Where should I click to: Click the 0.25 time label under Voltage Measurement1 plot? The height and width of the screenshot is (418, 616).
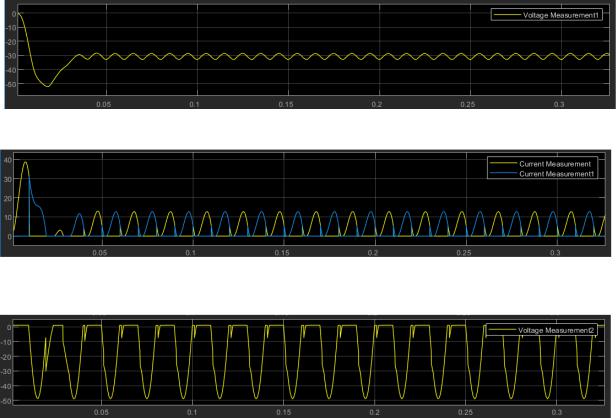click(x=468, y=104)
